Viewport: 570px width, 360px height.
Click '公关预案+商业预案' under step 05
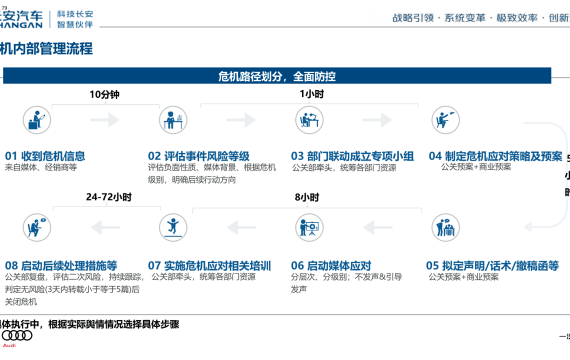(464, 277)
